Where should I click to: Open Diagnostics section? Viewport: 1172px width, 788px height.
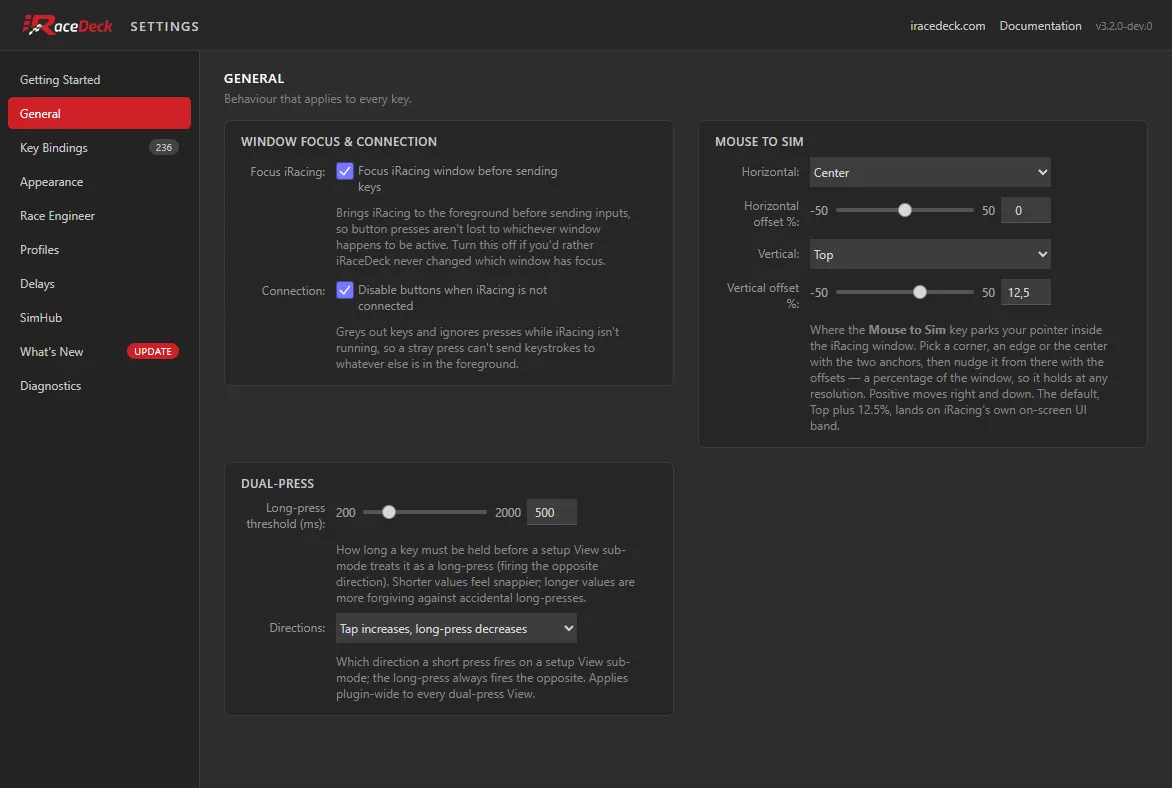tap(99, 386)
